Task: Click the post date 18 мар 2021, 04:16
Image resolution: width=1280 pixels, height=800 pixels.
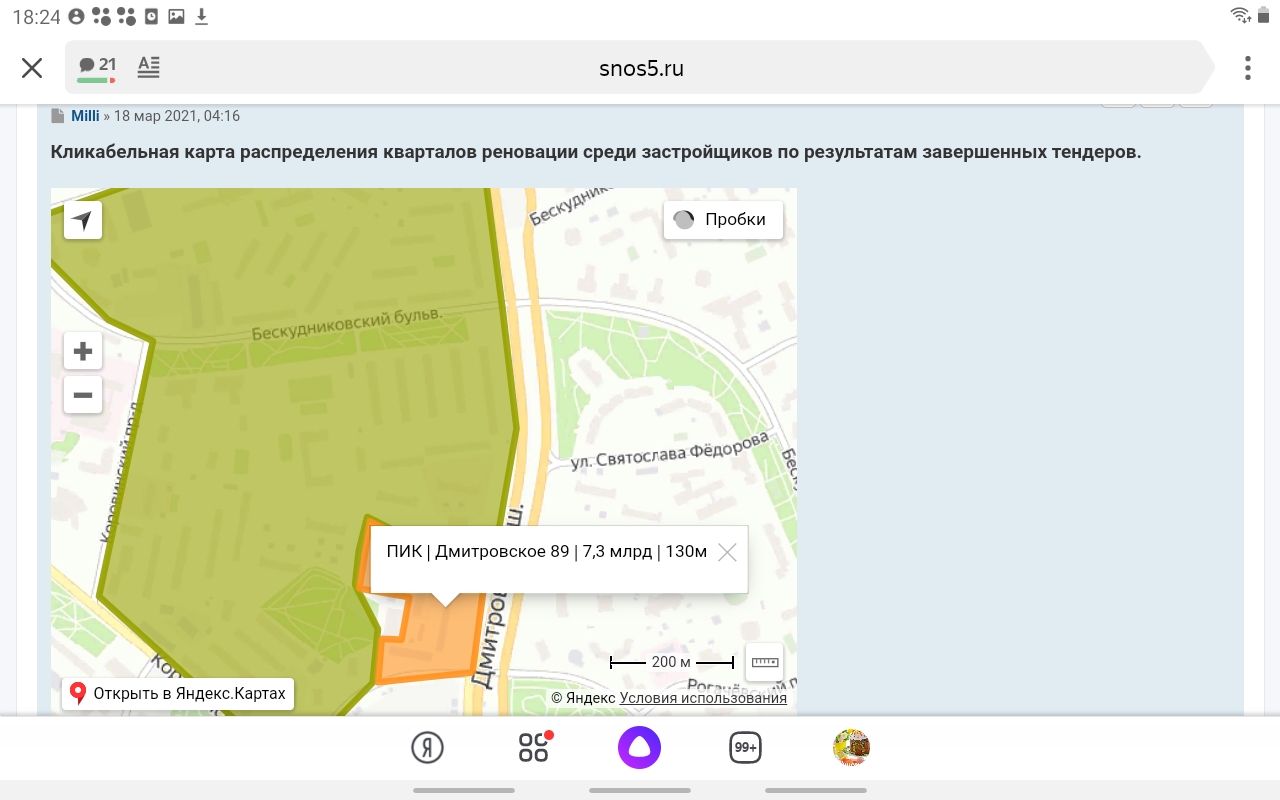Action: click(177, 116)
